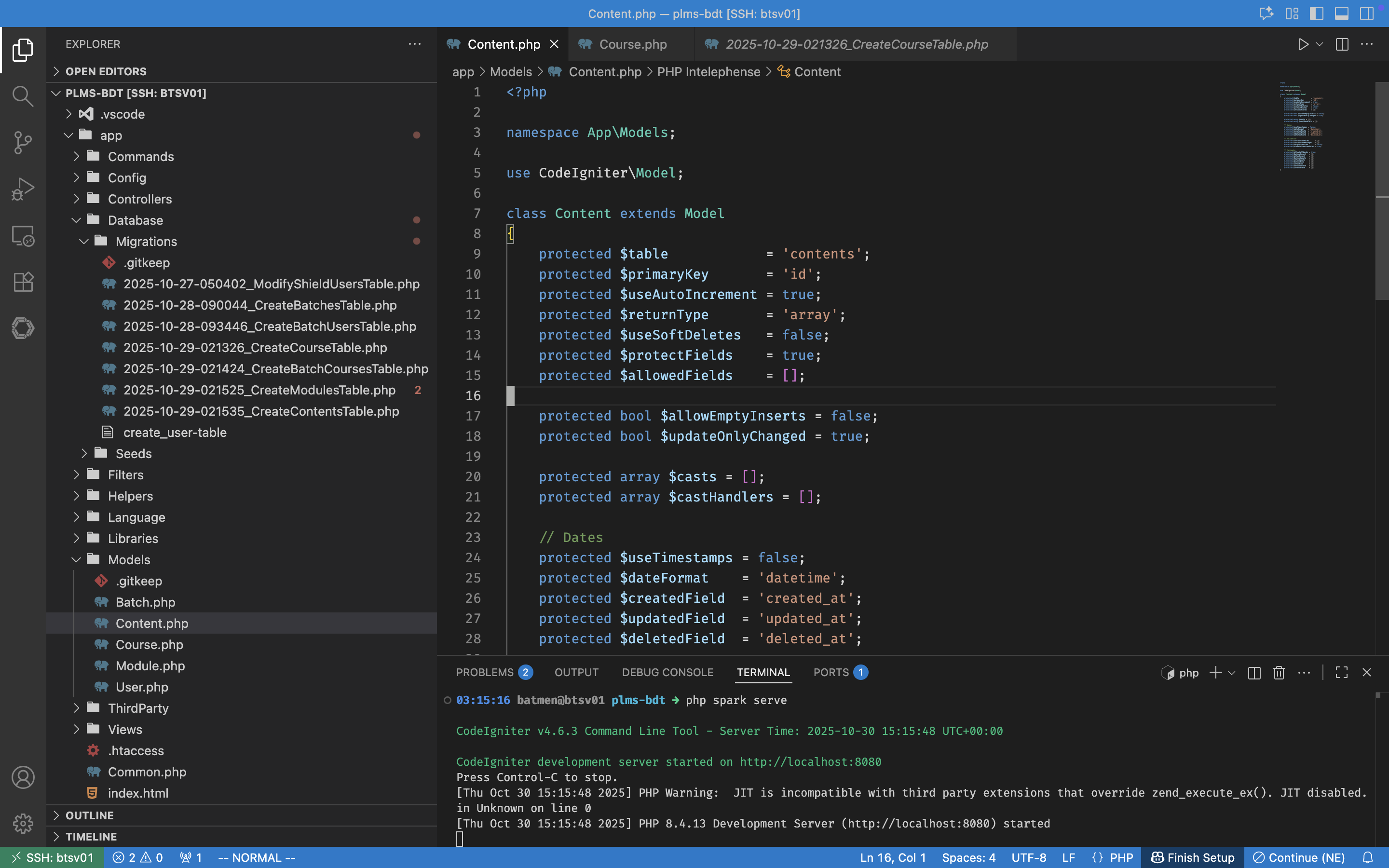Screen dimensions: 1389x868
Task: Open the Remote Explorer view
Action: click(x=23, y=235)
